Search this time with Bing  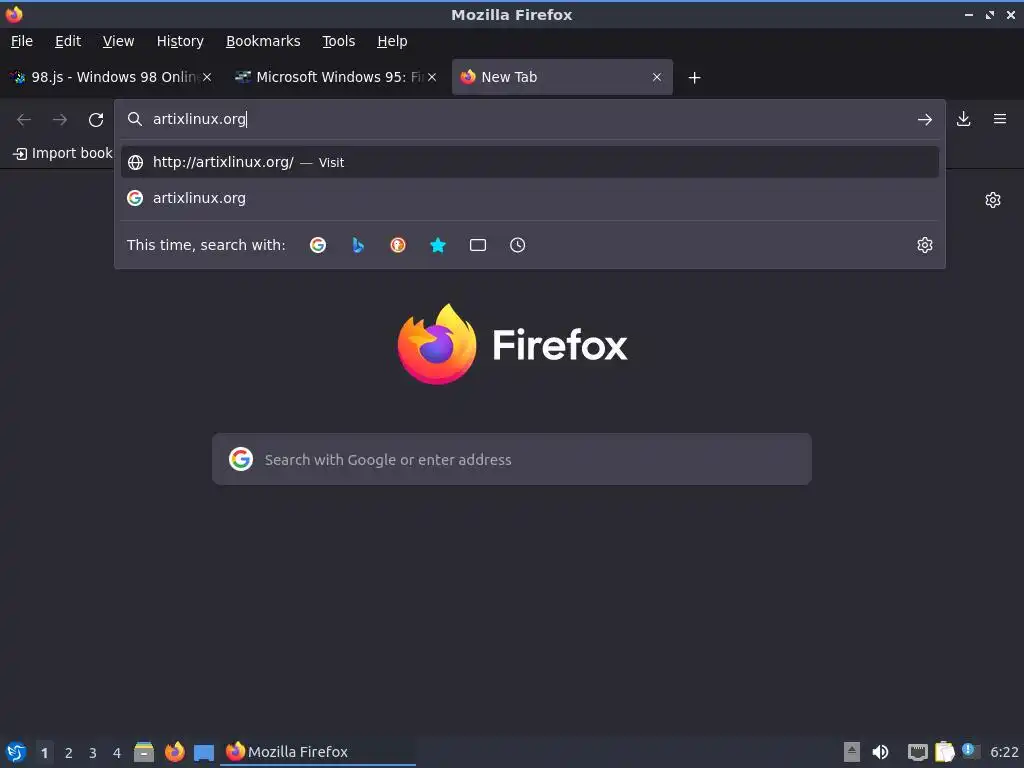(x=358, y=245)
